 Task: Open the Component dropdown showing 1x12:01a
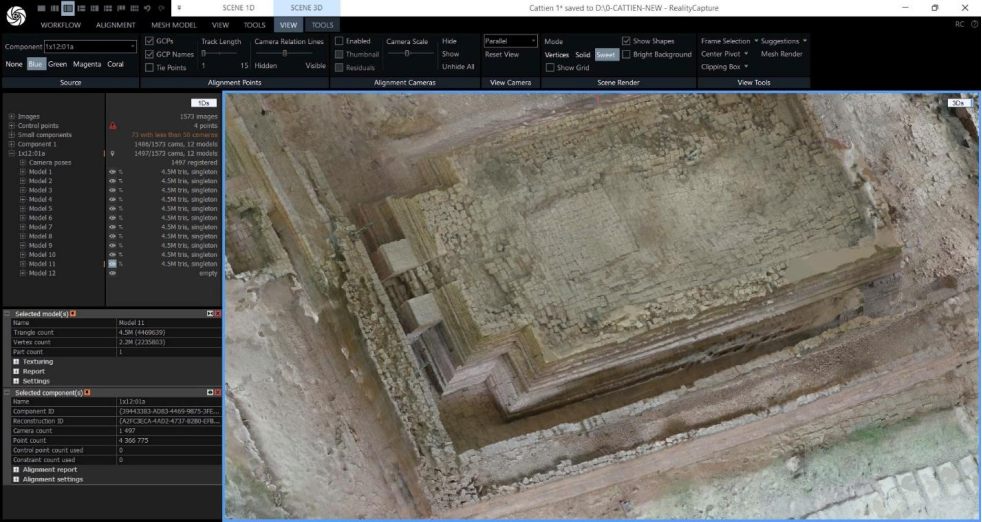pos(90,46)
